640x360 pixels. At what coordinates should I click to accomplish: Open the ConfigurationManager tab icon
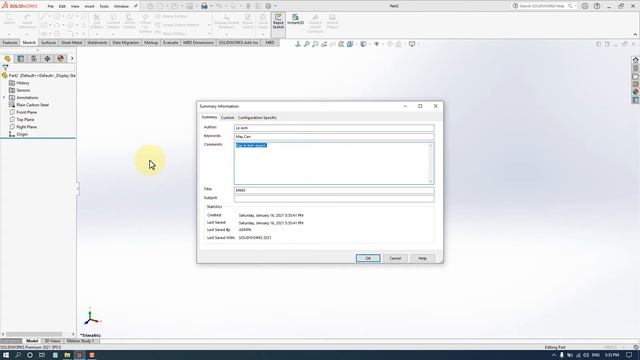coord(34,59)
